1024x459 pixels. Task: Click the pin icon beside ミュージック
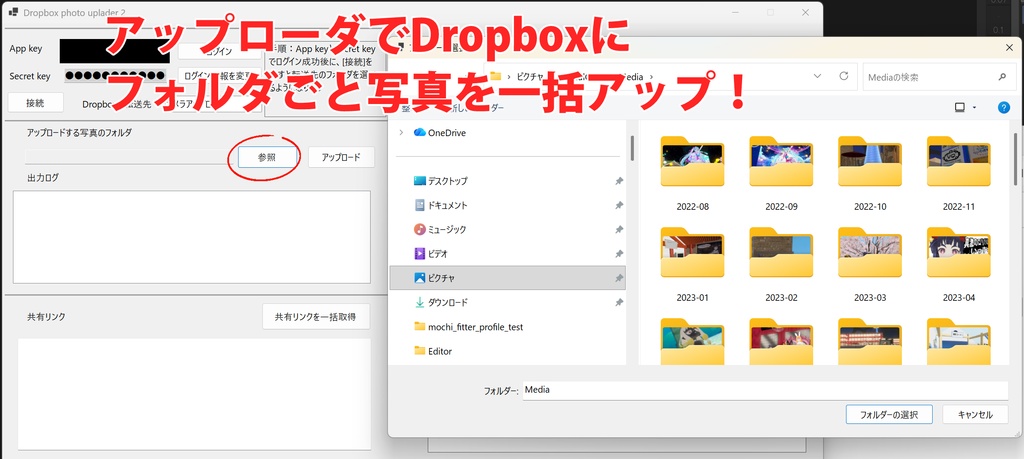(x=618, y=230)
